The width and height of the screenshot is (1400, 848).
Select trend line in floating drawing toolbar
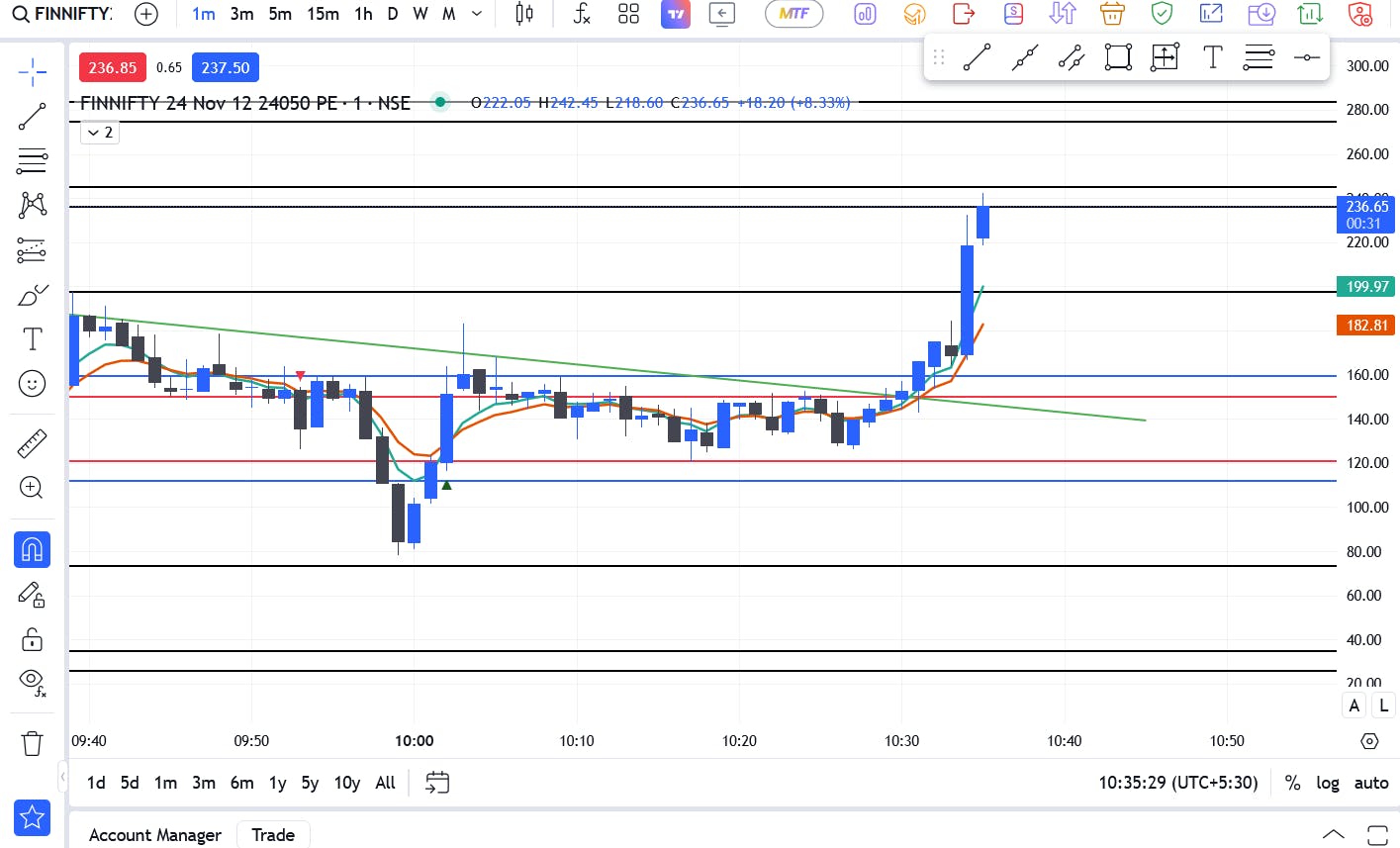(x=977, y=57)
